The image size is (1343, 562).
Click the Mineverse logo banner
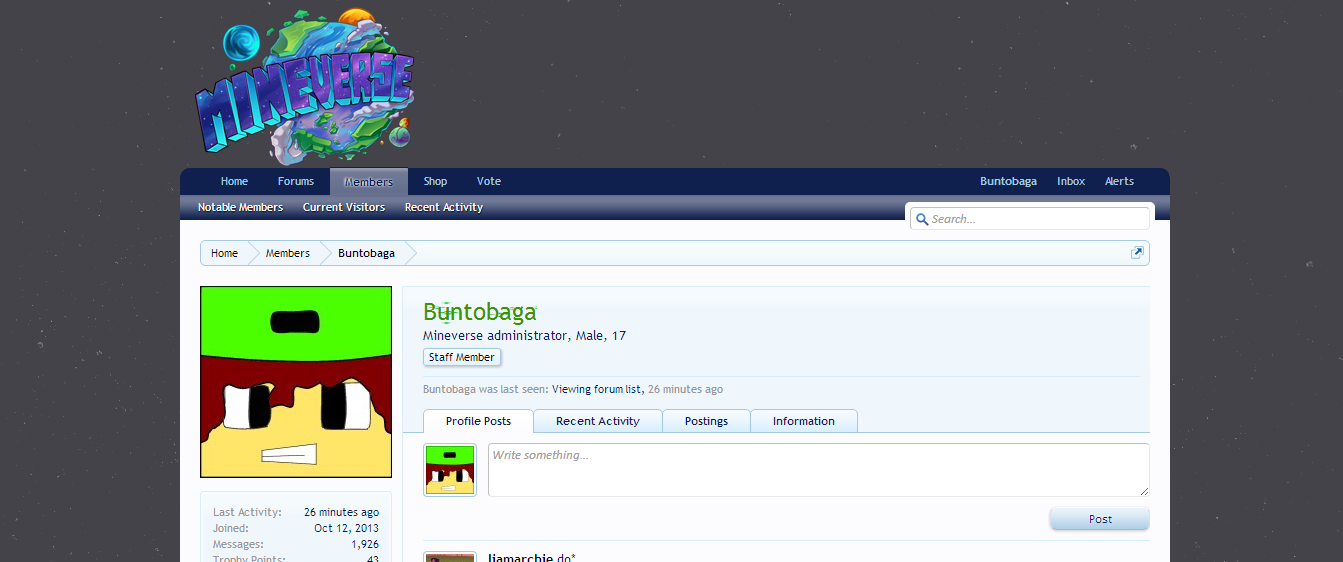coord(305,85)
